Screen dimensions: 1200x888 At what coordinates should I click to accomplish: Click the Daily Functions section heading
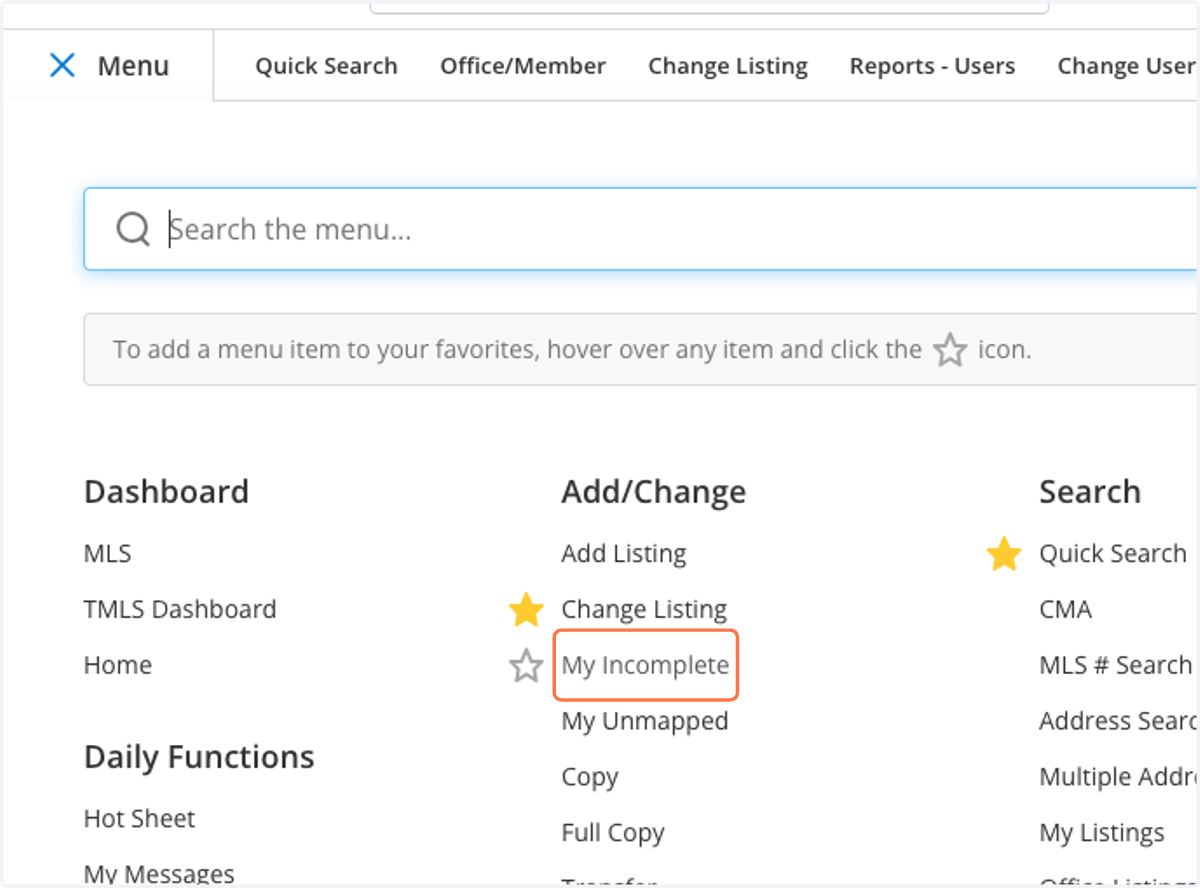[x=199, y=757]
